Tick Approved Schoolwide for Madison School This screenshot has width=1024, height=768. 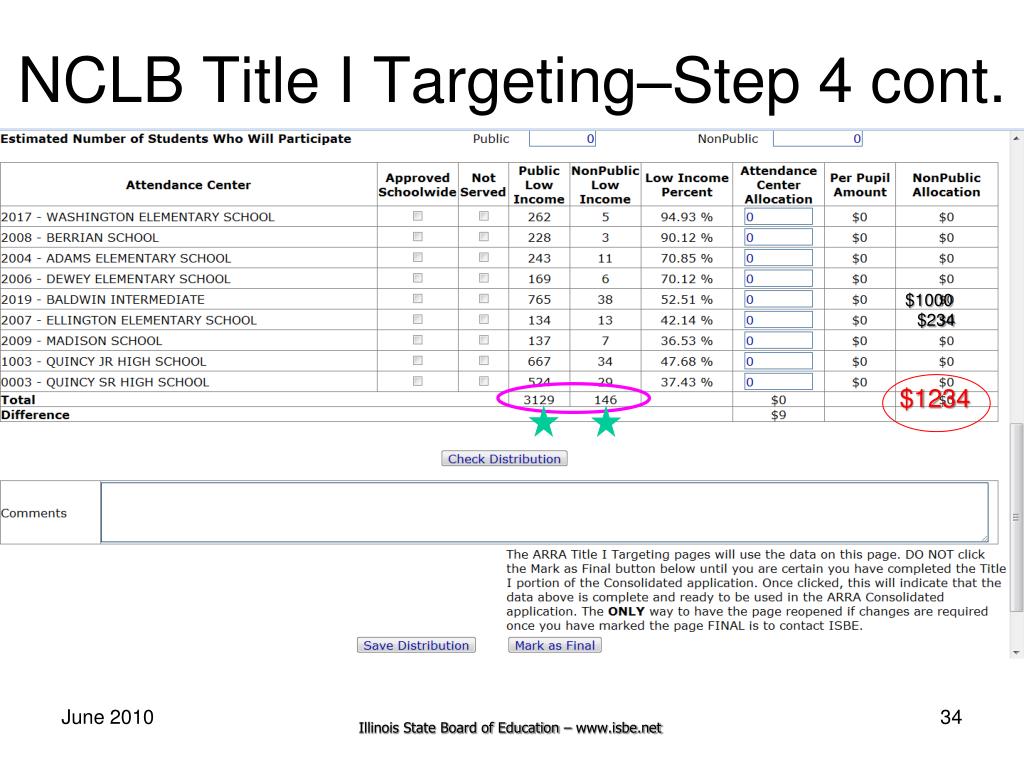pos(418,340)
